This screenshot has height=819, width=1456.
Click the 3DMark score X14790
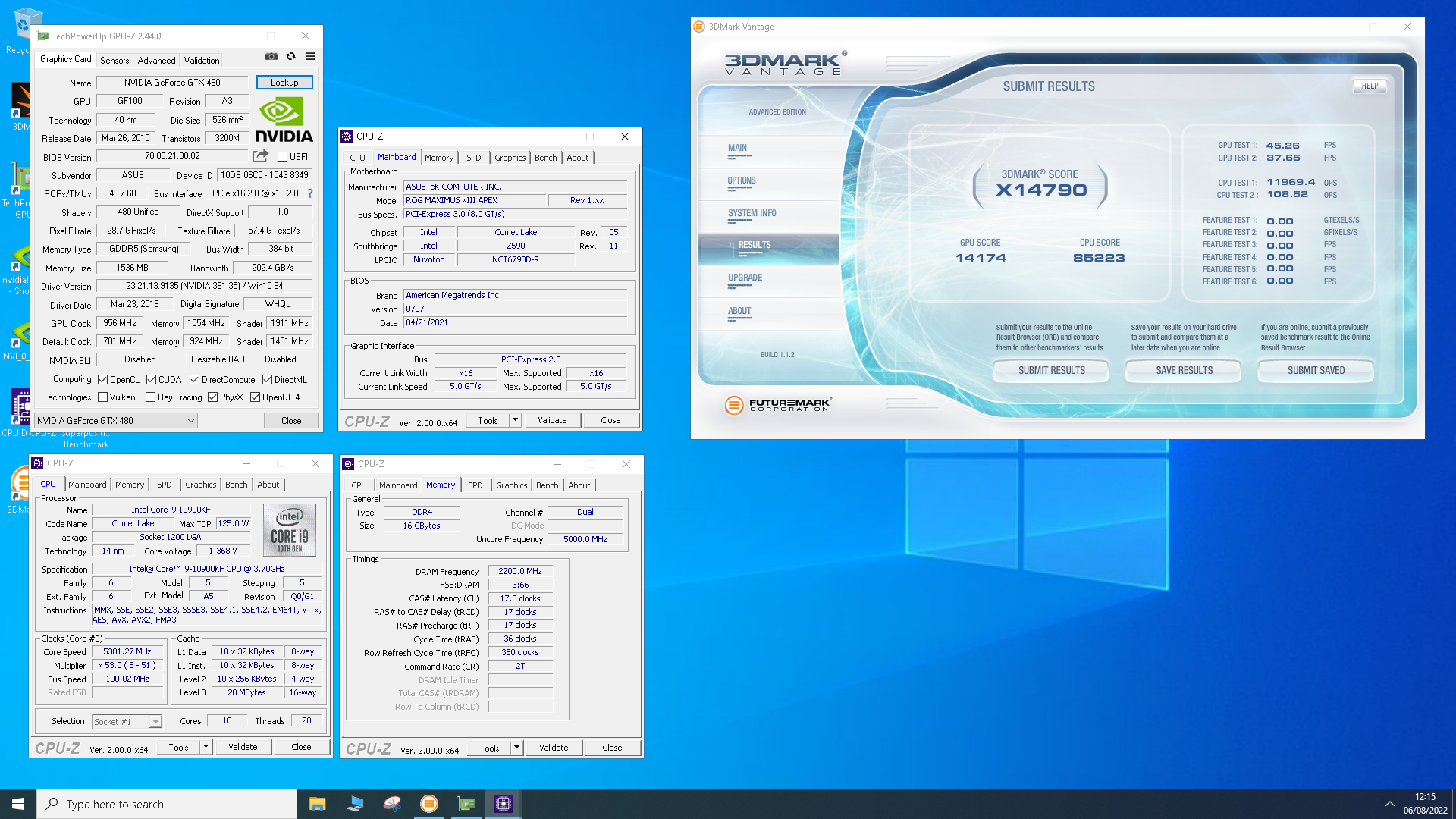[1041, 190]
